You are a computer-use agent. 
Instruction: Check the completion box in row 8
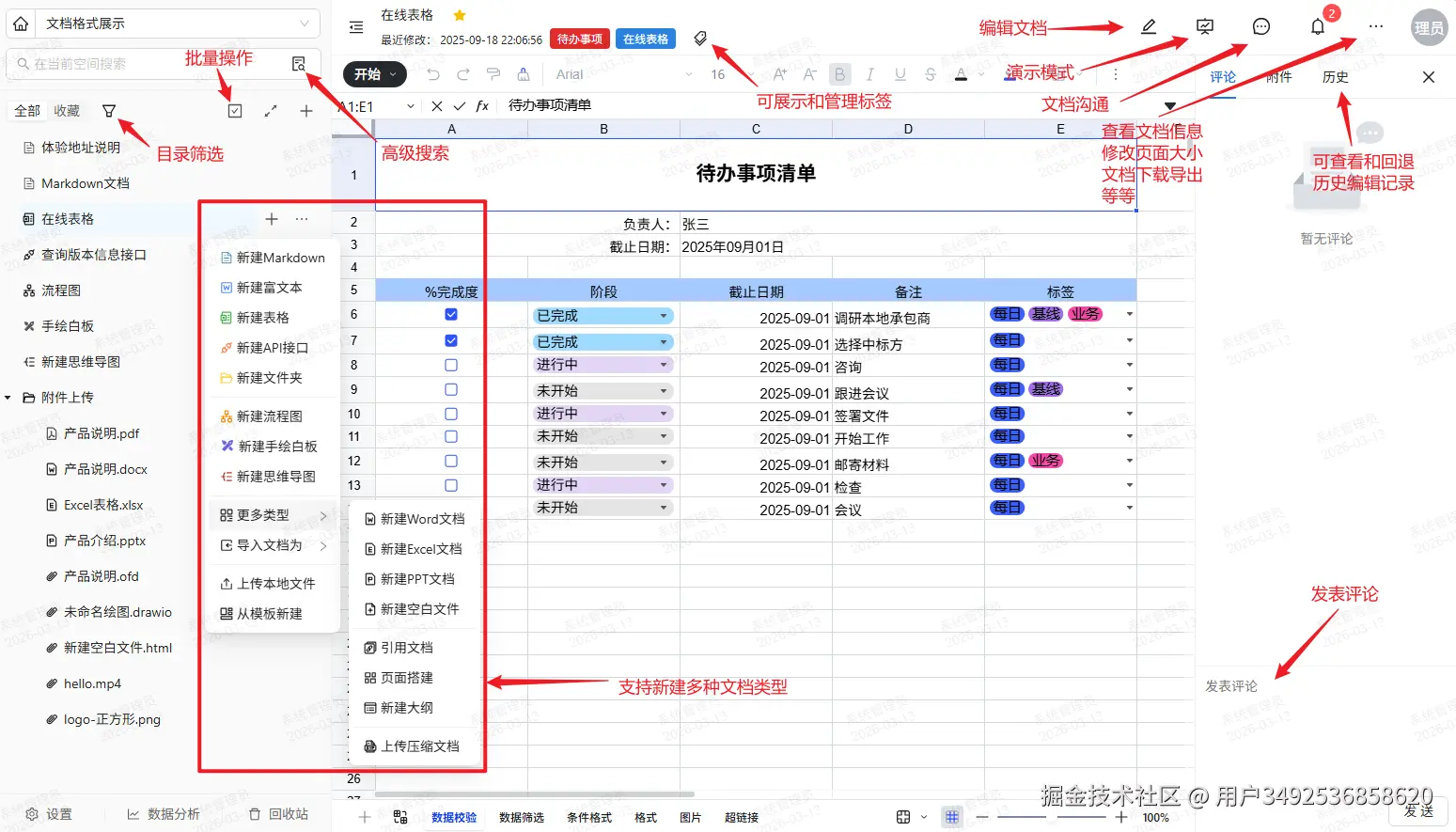point(451,365)
